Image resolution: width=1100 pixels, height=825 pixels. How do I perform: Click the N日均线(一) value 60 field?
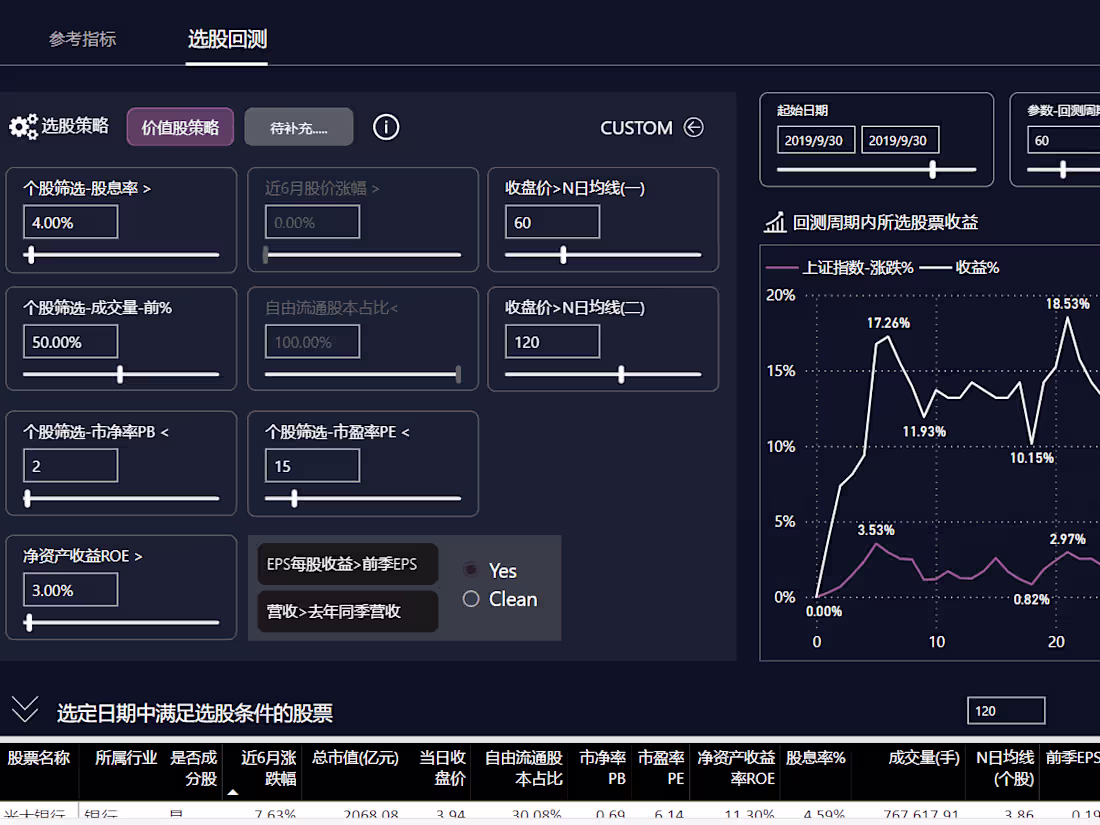coord(552,222)
